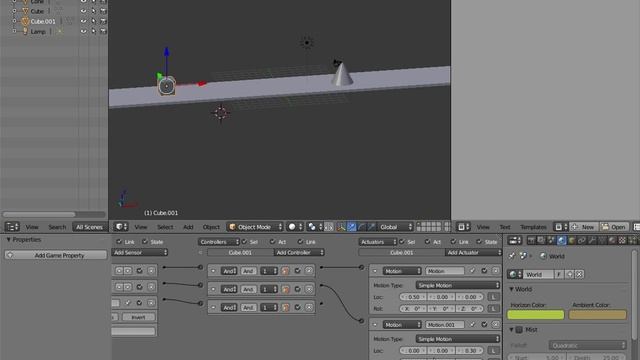The height and width of the screenshot is (360, 640).
Task: Select the Lamp object in outliner
Action: [38, 31]
